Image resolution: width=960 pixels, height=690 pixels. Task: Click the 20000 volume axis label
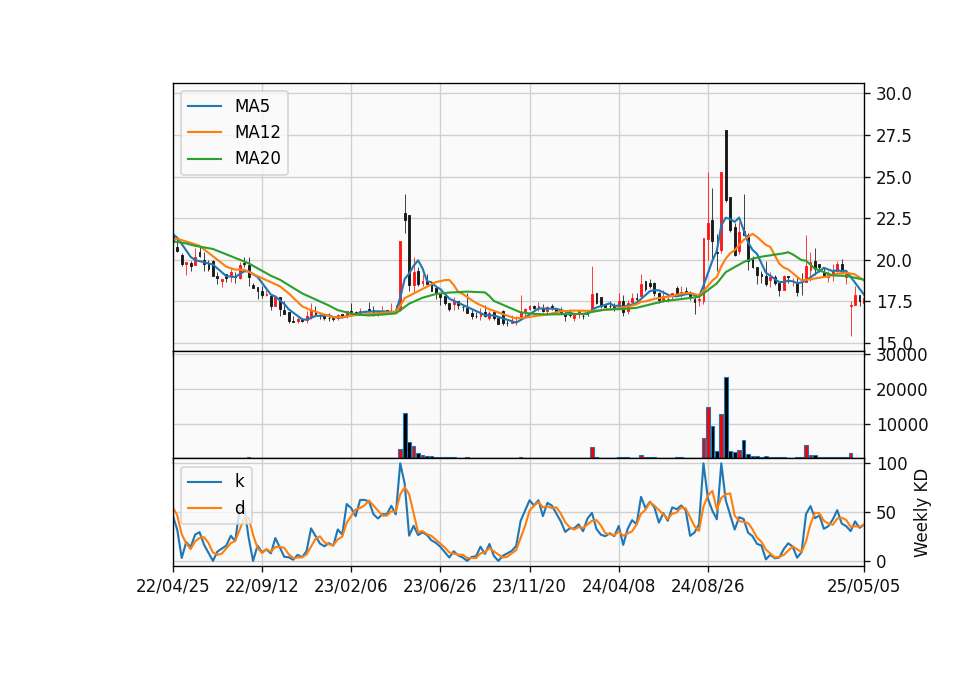[x=902, y=390]
